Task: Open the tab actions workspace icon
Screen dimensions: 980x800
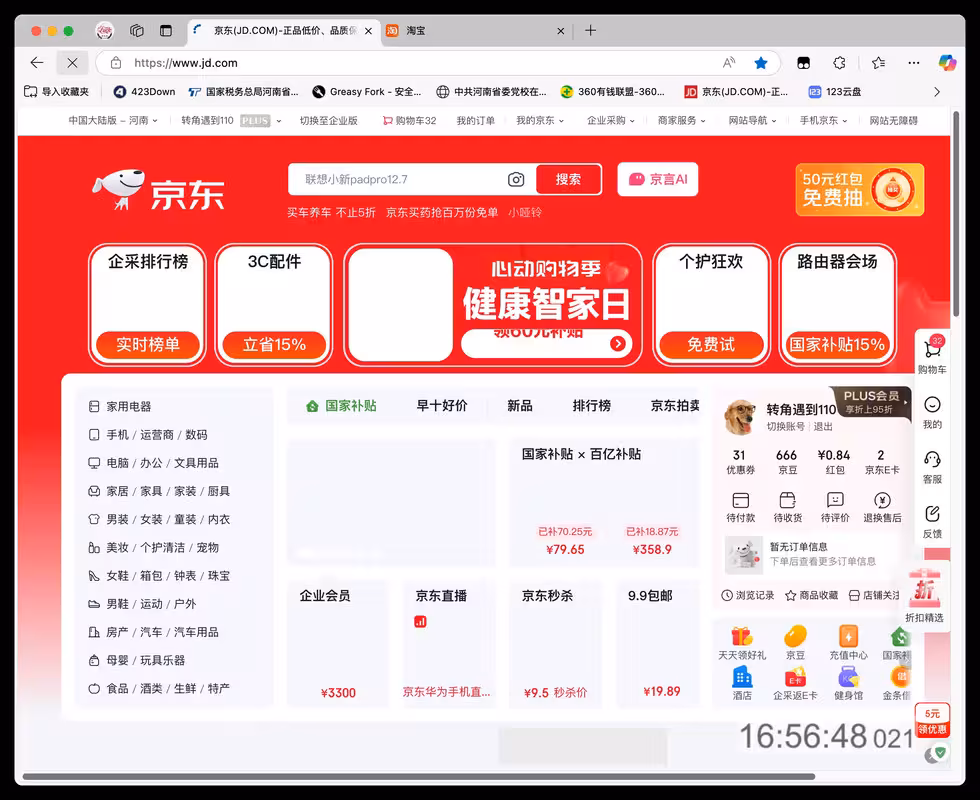Action: pos(137,31)
